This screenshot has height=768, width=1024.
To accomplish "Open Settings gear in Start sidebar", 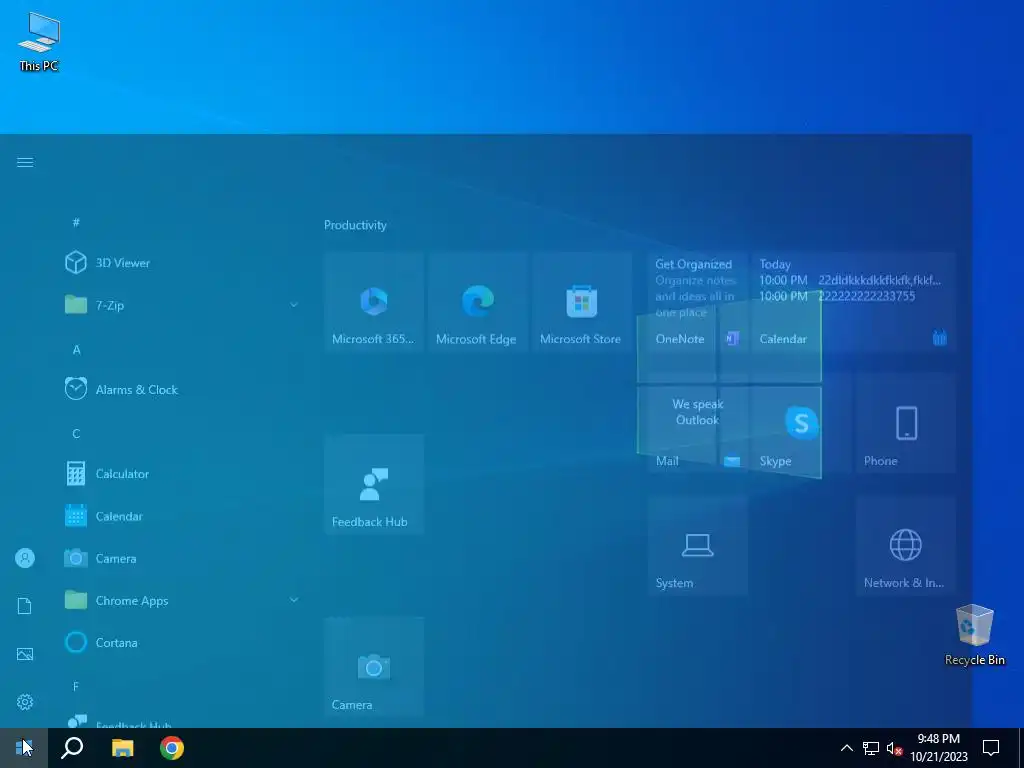I will [25, 702].
